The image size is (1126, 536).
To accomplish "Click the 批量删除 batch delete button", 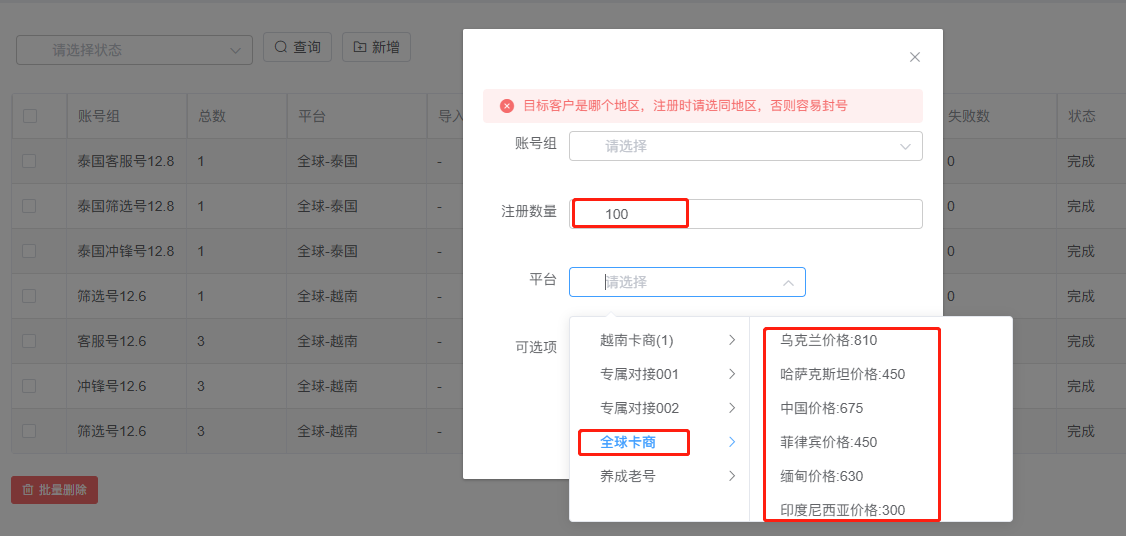I will 55,490.
